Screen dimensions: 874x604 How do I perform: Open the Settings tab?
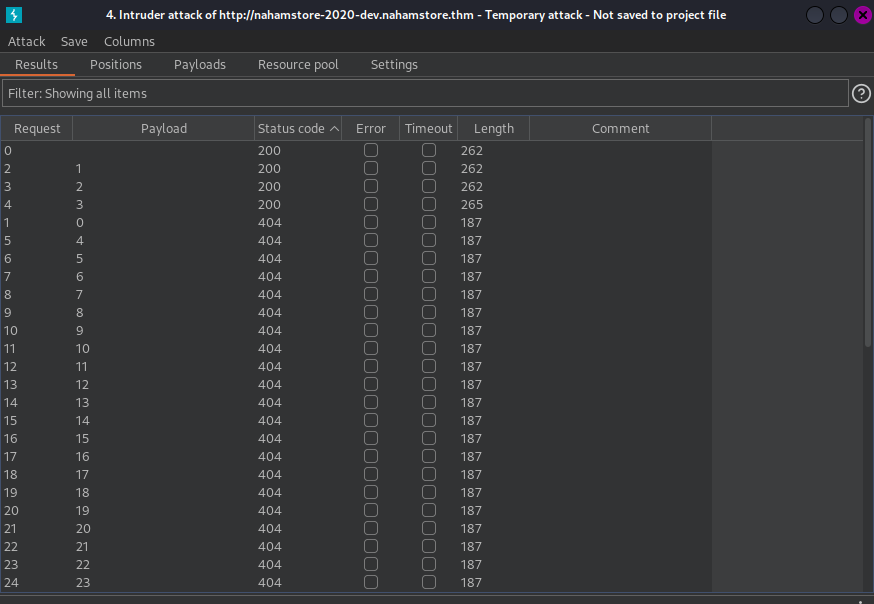click(394, 64)
